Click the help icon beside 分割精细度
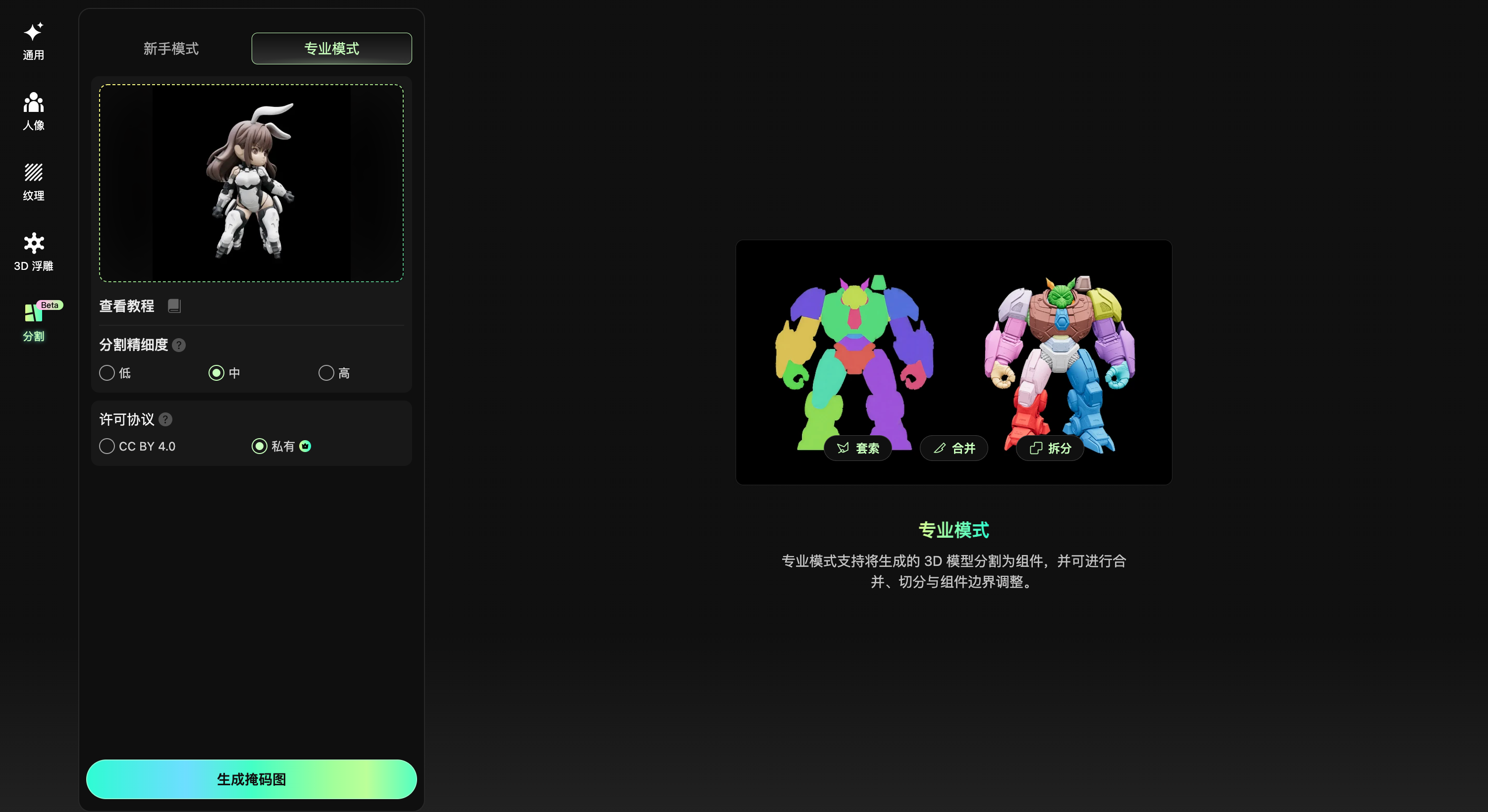Viewport: 1488px width, 812px height. click(x=178, y=346)
